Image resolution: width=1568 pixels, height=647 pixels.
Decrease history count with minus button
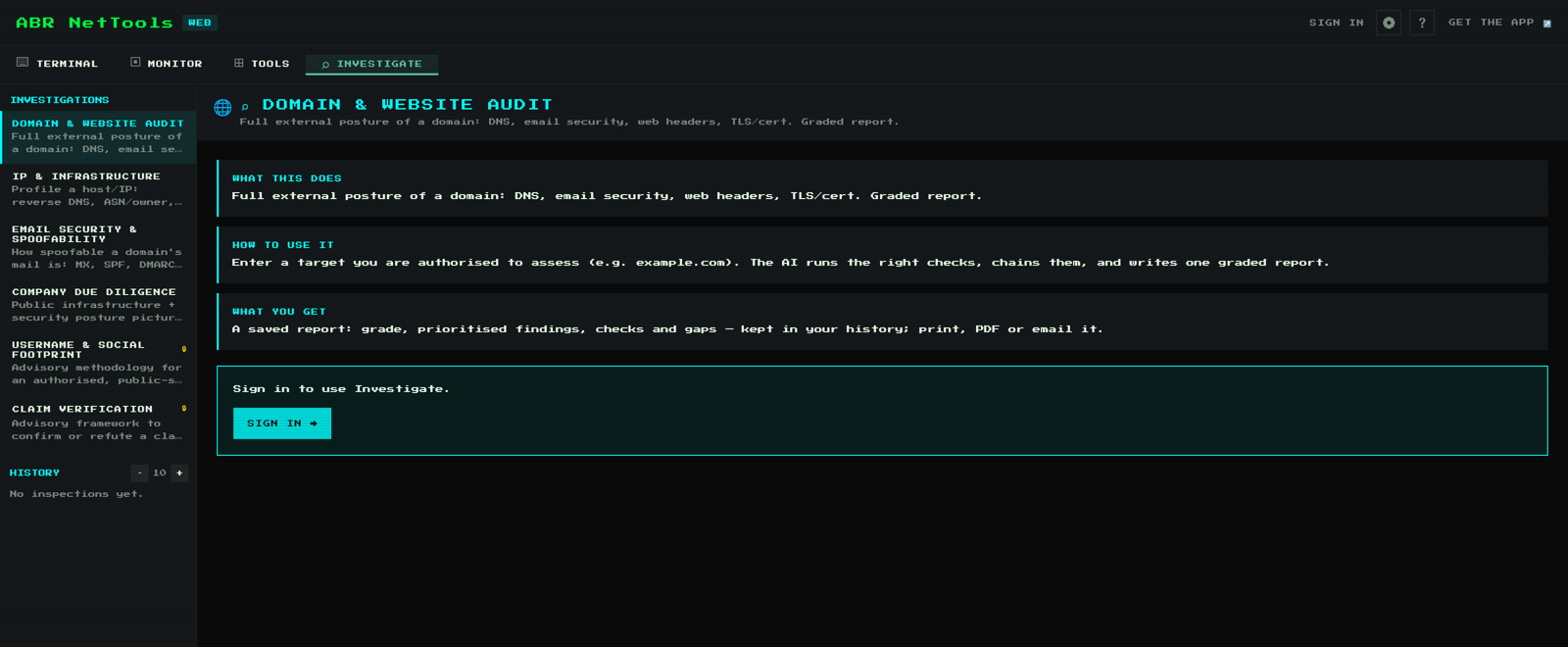(x=140, y=473)
